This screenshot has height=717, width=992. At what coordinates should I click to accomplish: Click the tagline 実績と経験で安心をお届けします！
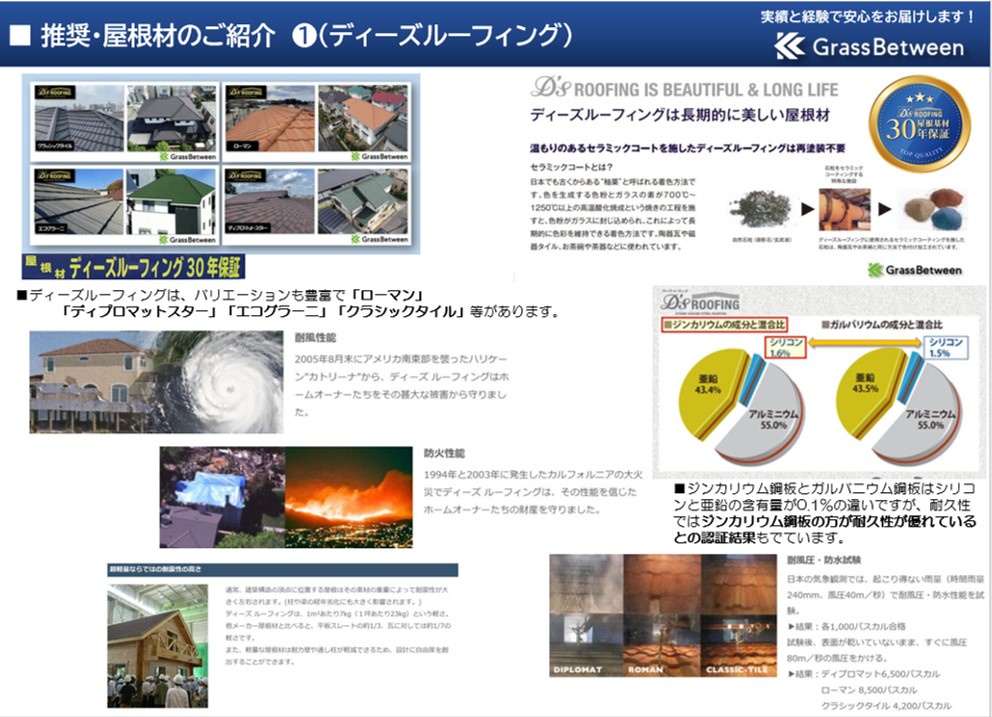pyautogui.click(x=867, y=16)
